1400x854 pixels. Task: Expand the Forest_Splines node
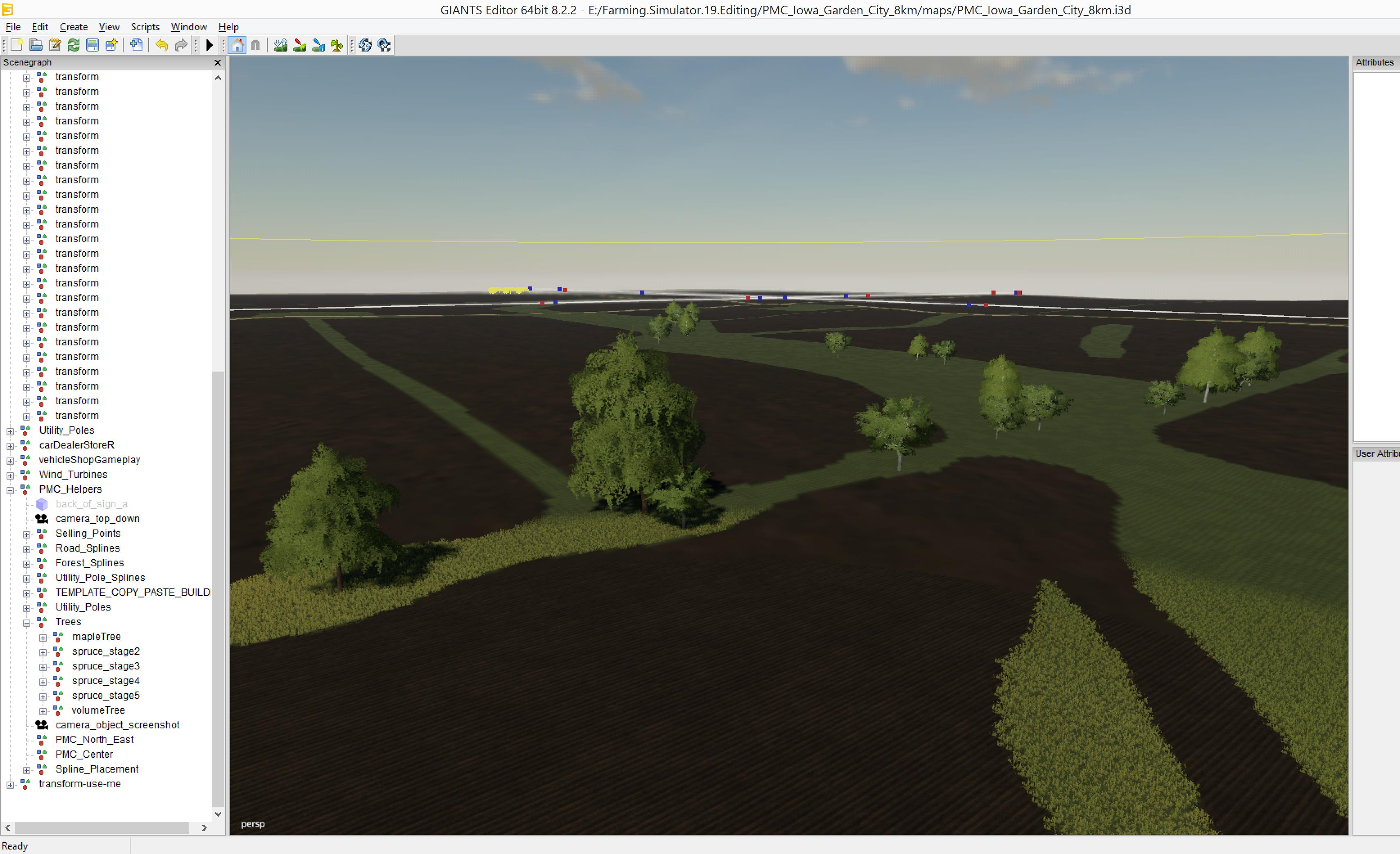27,564
